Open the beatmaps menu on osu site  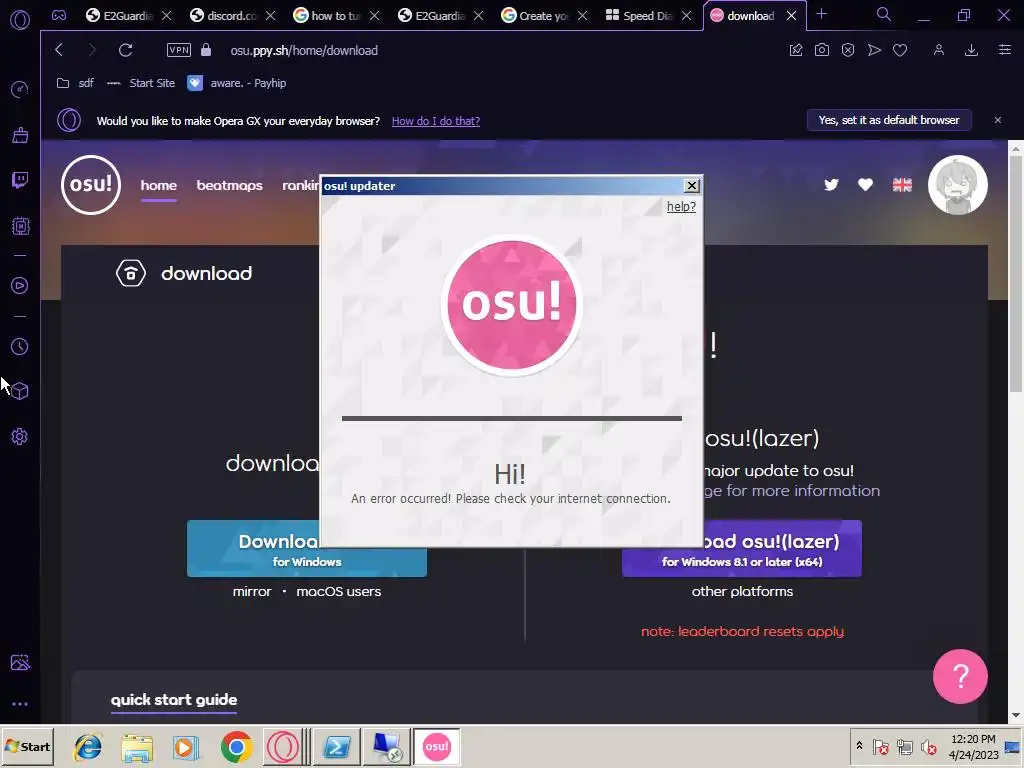pos(229,185)
